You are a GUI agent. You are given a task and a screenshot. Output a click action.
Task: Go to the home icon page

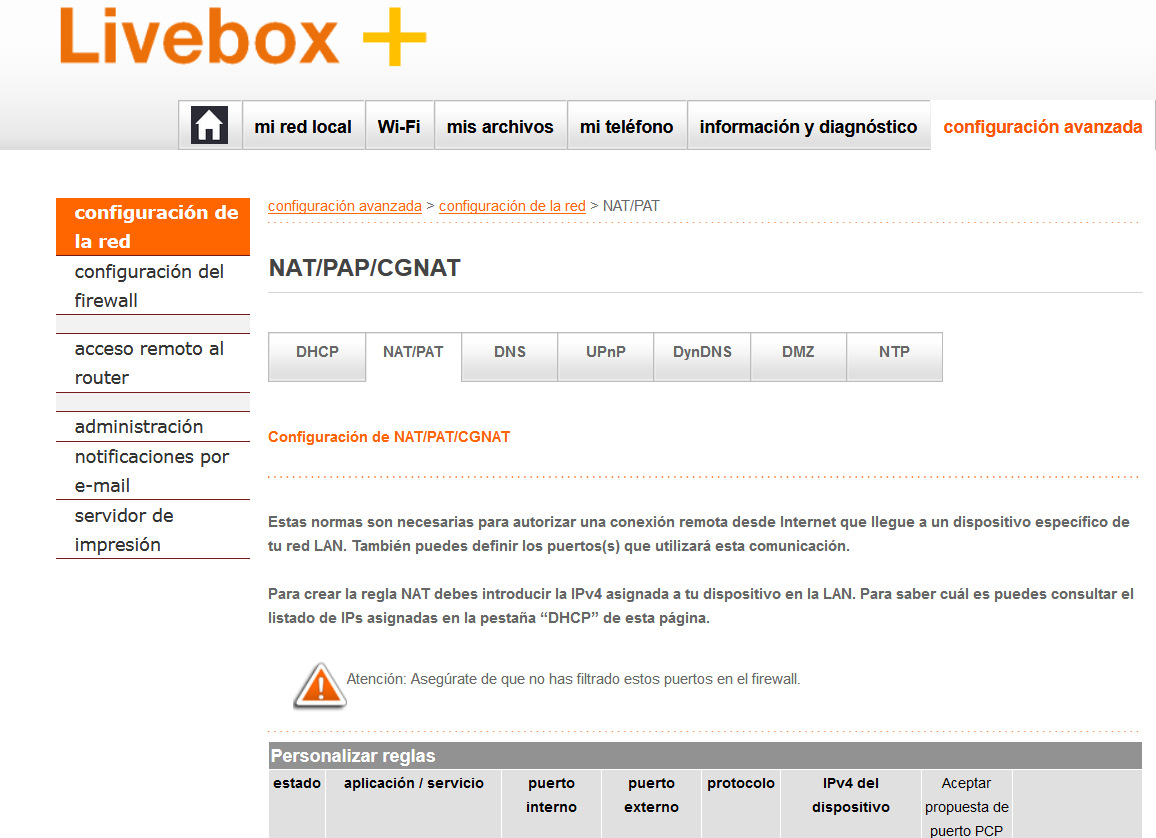tap(209, 125)
